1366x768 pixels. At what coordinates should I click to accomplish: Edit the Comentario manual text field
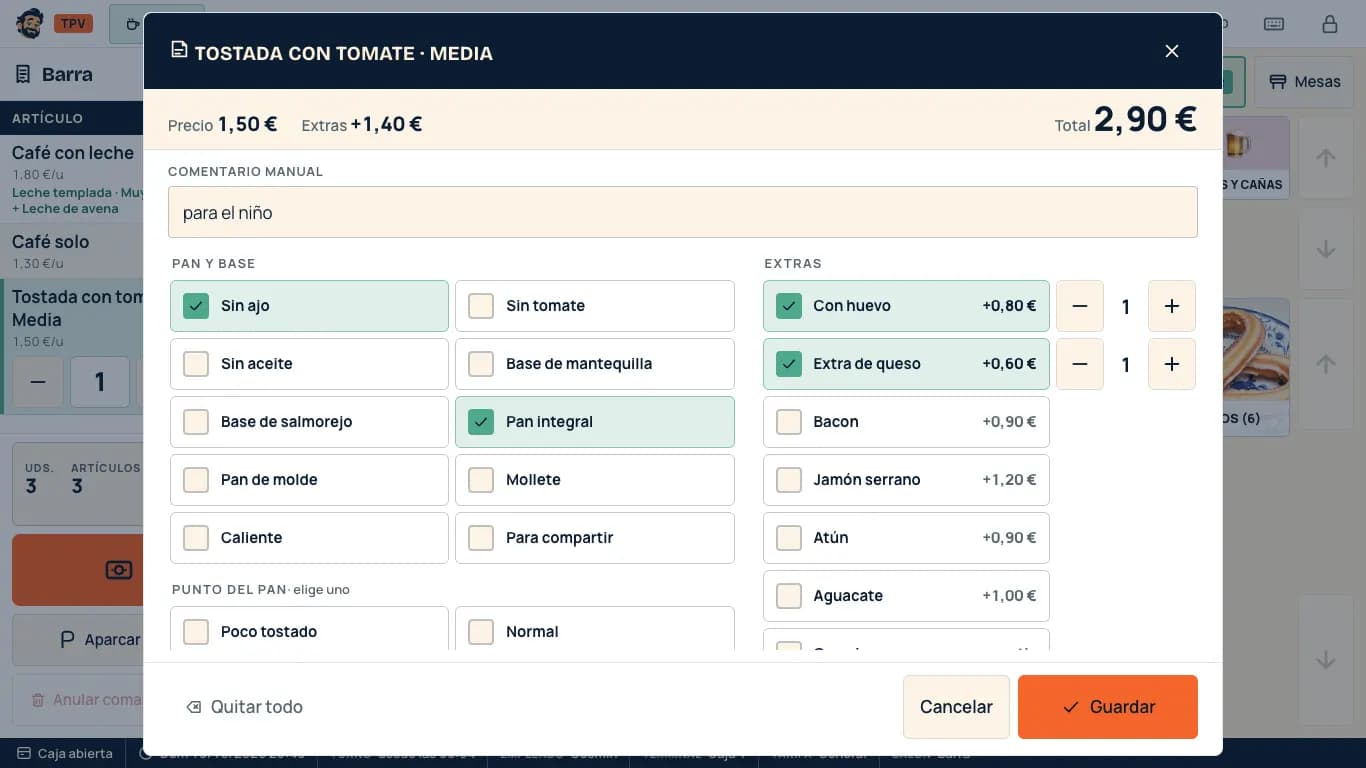pos(683,212)
